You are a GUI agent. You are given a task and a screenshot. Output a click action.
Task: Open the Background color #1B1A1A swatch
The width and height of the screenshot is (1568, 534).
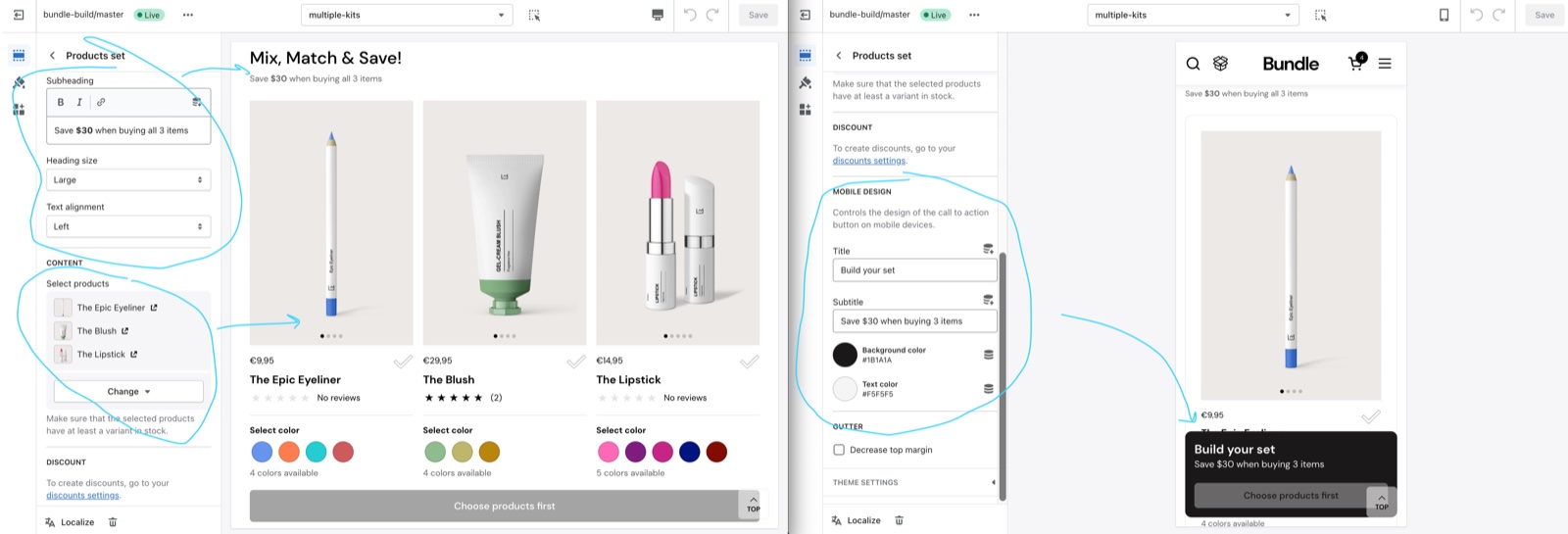click(845, 355)
